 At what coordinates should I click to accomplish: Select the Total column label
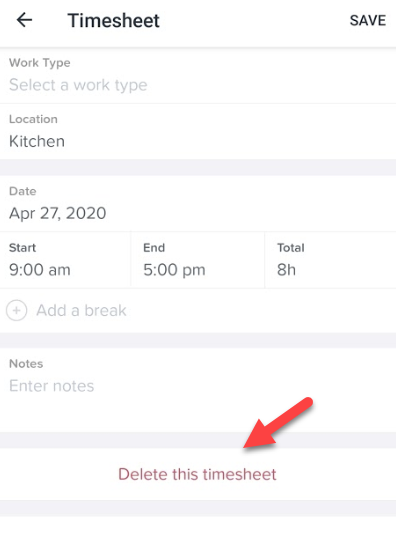click(x=291, y=248)
